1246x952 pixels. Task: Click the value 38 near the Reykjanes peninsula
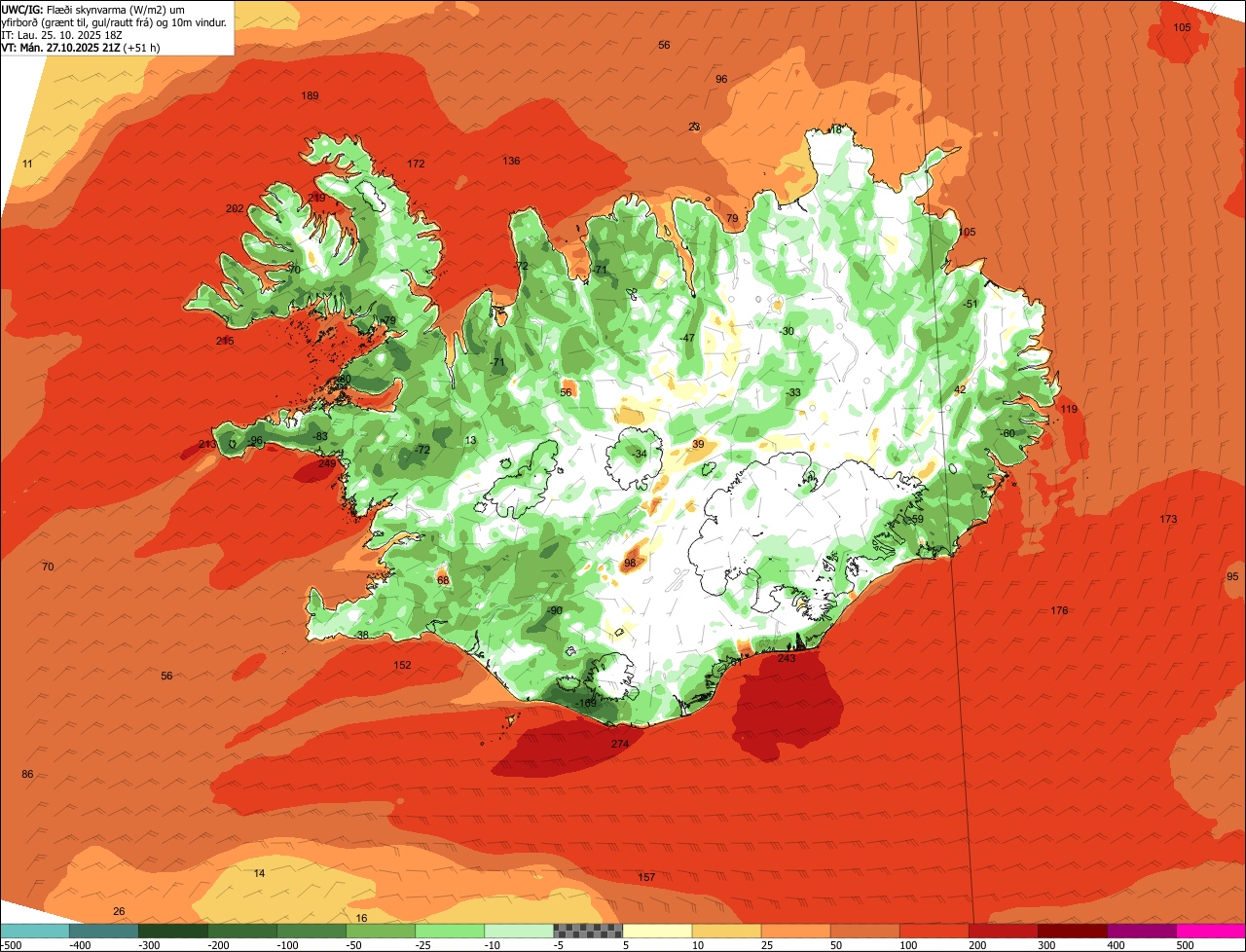click(x=362, y=635)
